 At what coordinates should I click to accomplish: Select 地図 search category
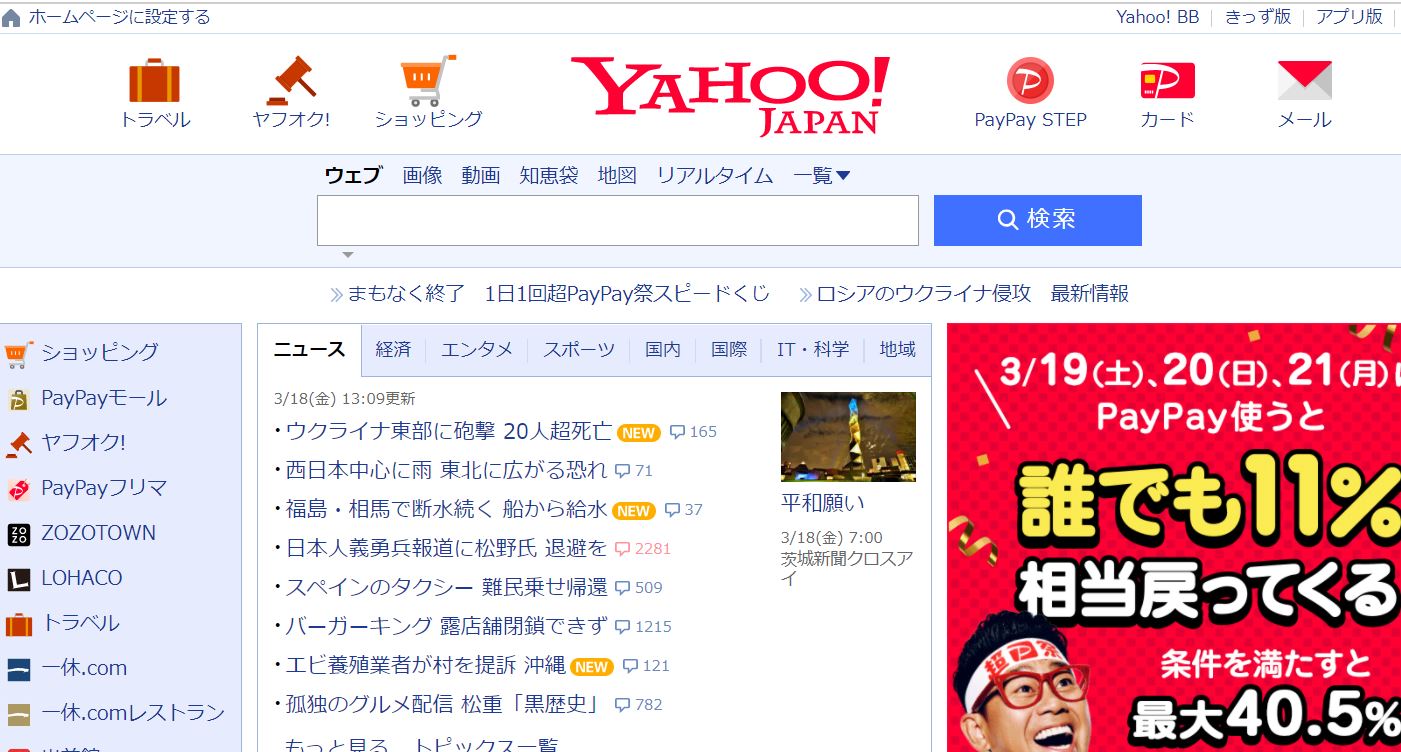pos(617,176)
